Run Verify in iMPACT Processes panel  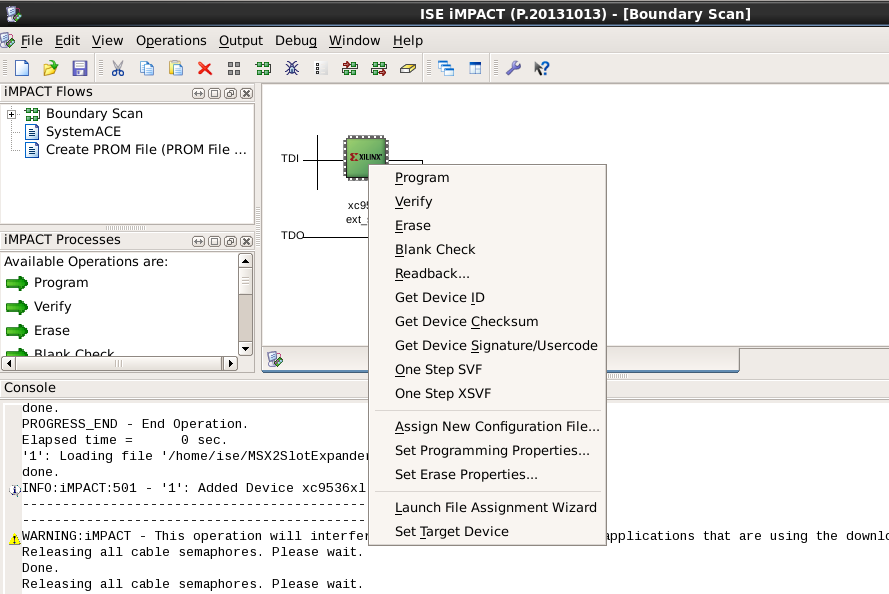[x=52, y=307]
